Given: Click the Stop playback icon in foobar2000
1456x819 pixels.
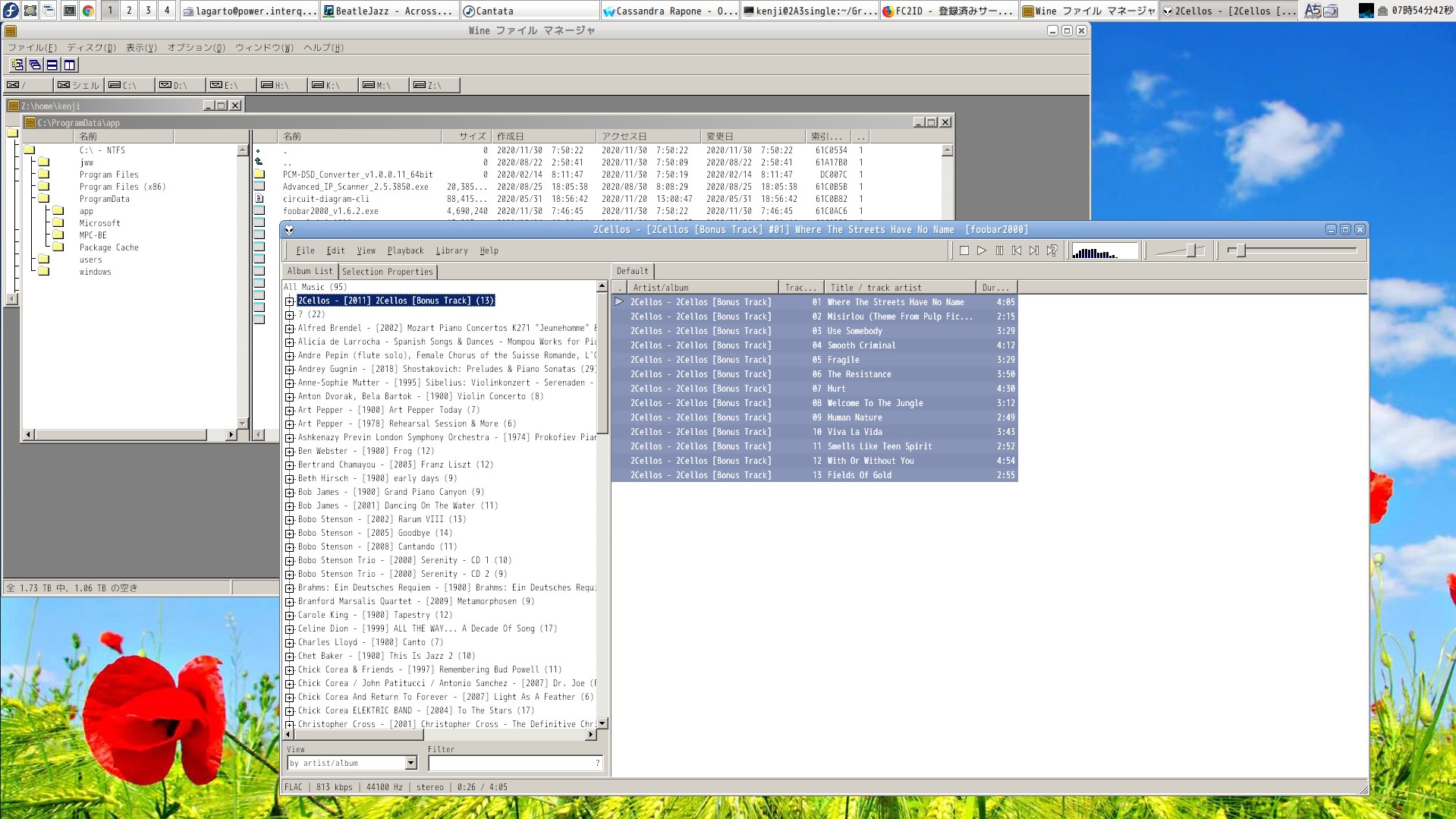Looking at the screenshot, I should pyautogui.click(x=964, y=250).
